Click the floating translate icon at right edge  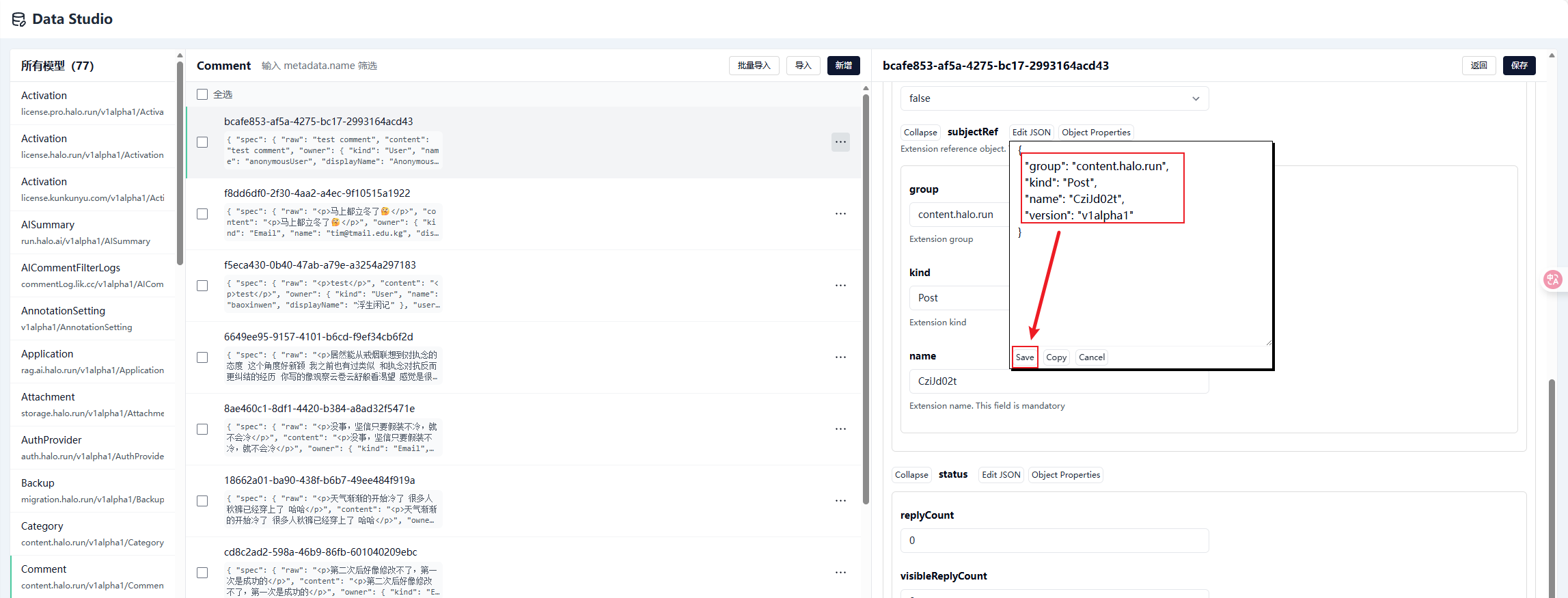pos(1552,280)
